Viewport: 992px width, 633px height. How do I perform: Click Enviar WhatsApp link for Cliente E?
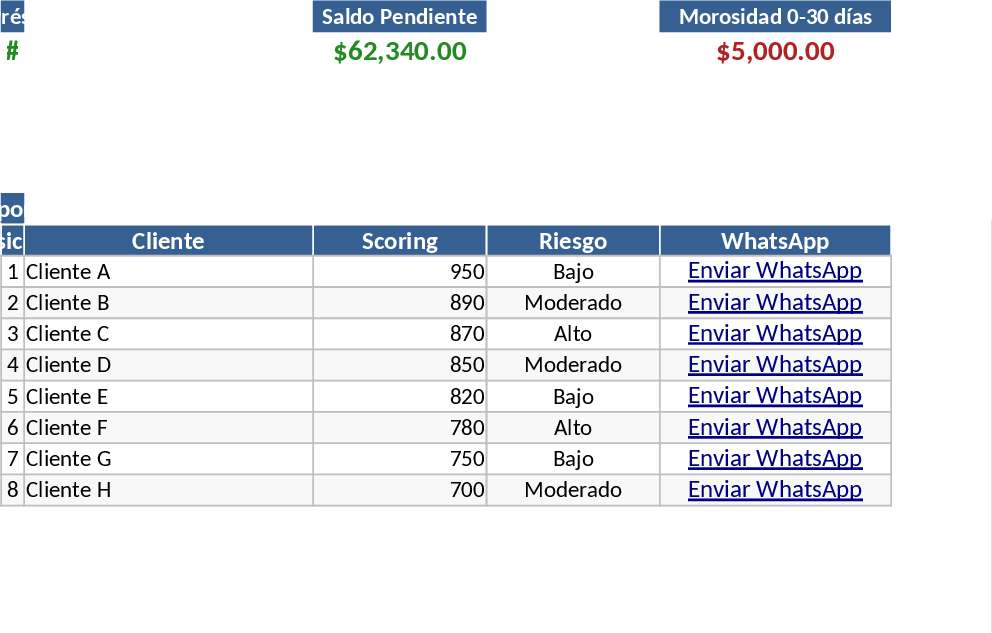point(774,396)
